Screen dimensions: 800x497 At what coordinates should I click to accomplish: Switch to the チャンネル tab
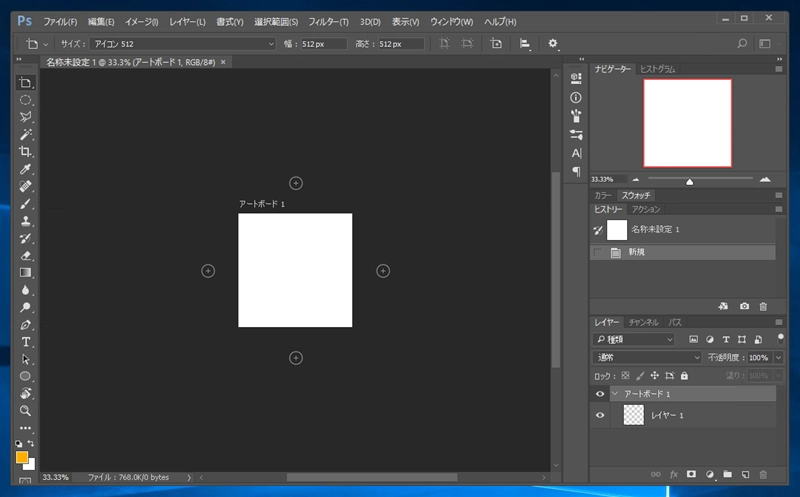coord(643,322)
